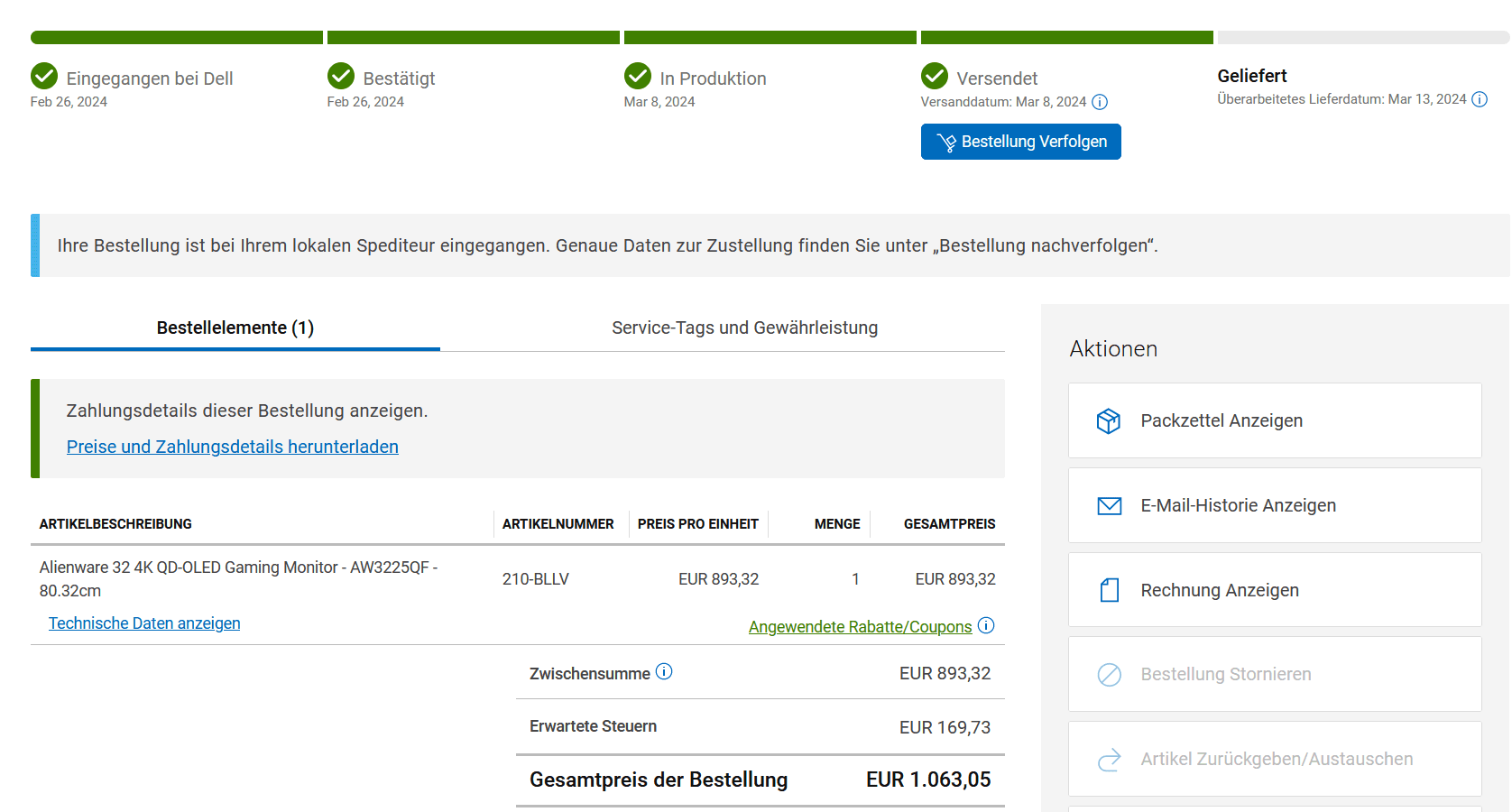1512x812 pixels.
Task: Open Packzettel Anzeigen action
Action: 1275,420
